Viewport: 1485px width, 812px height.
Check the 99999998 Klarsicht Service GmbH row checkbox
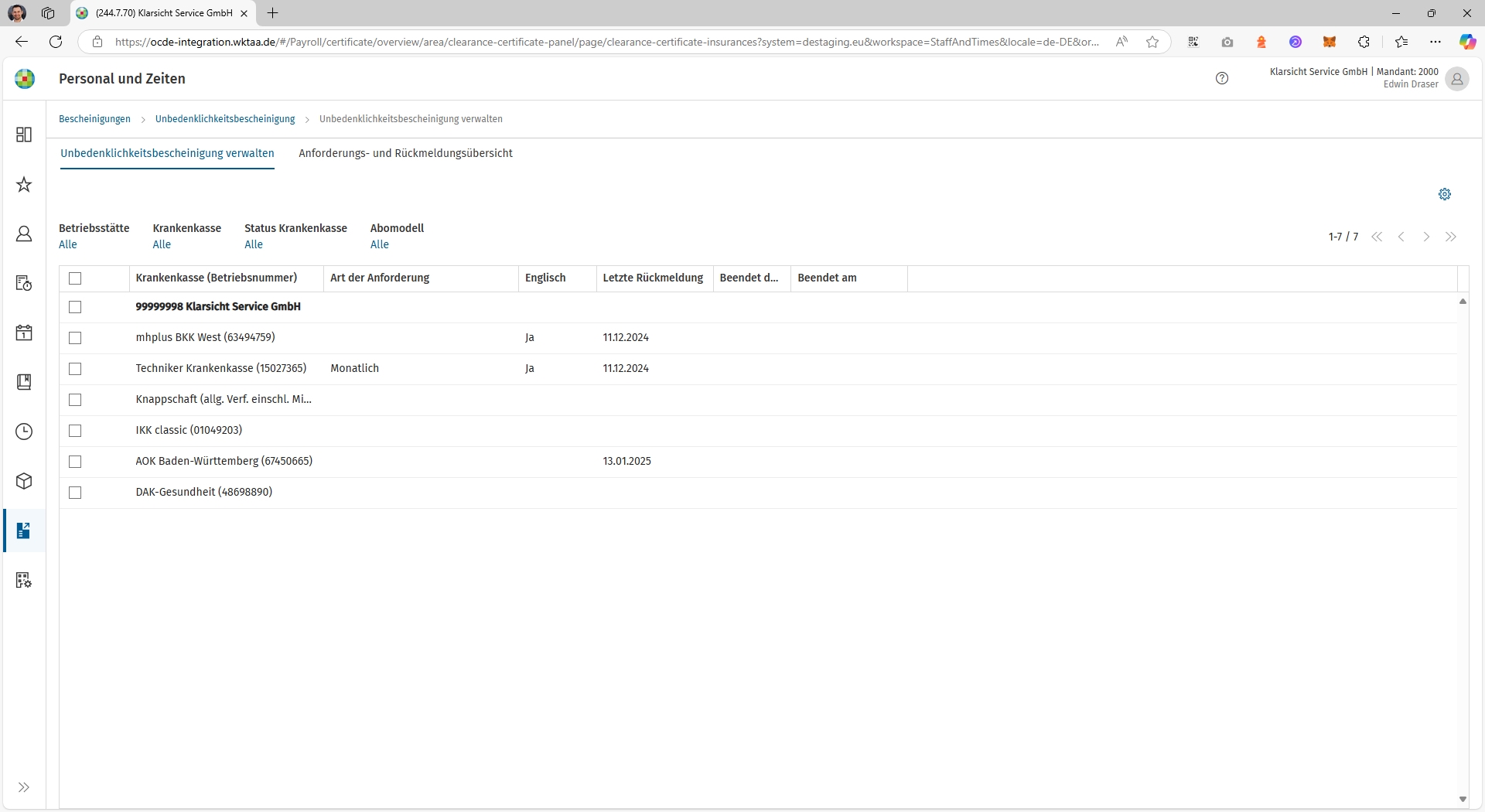[75, 307]
